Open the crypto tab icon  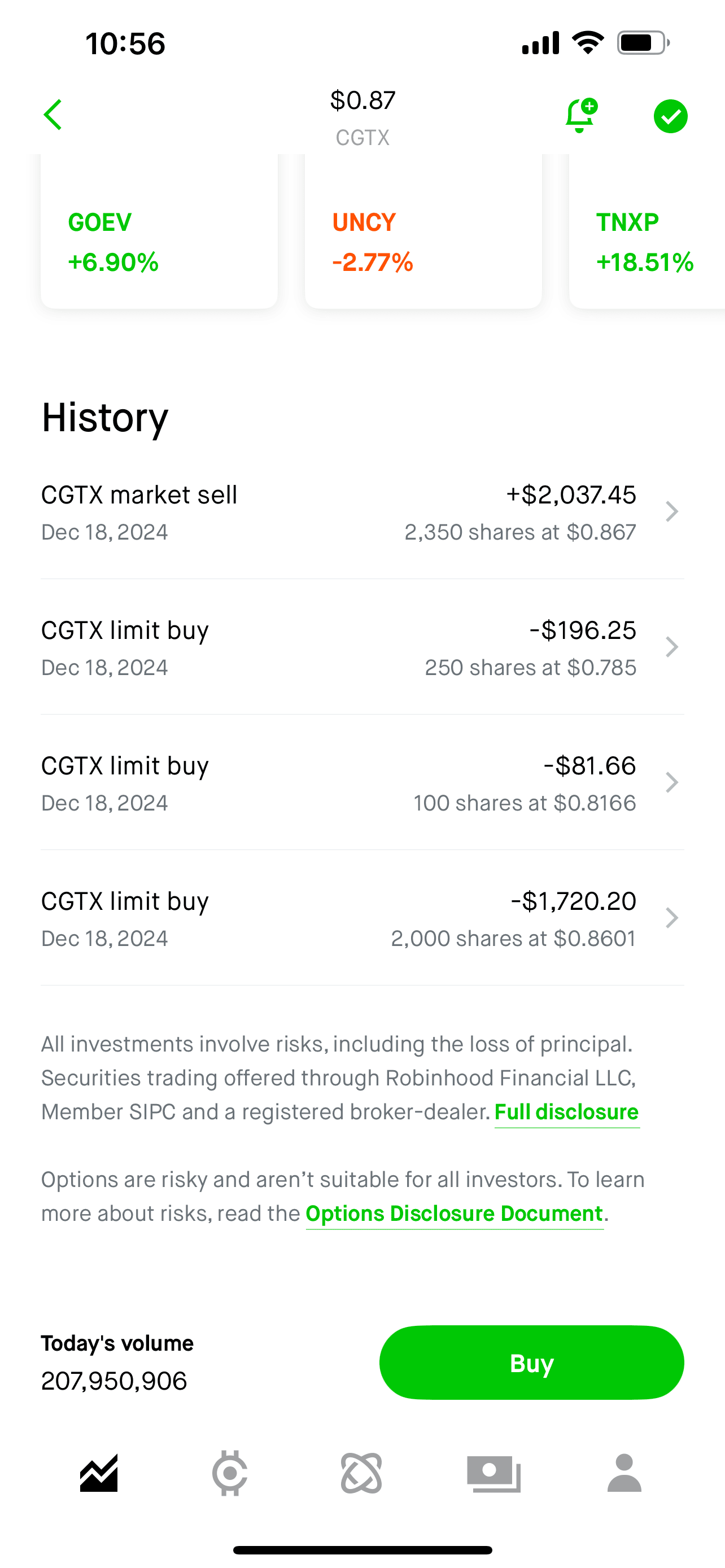click(x=229, y=1473)
